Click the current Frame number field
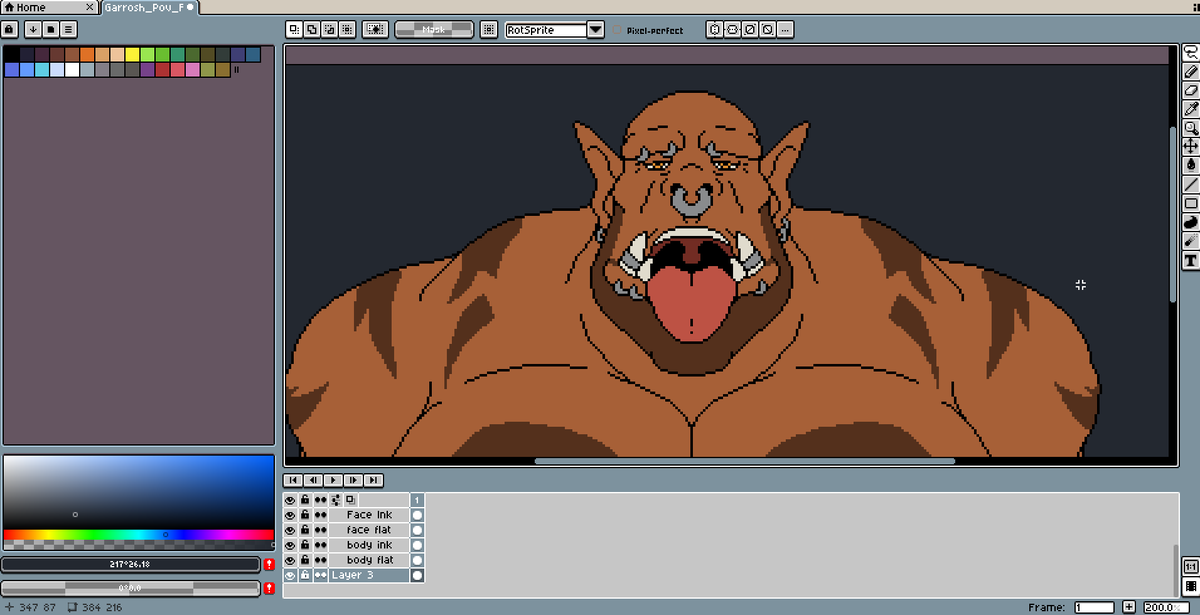The height and width of the screenshot is (615, 1200). (x=1094, y=607)
